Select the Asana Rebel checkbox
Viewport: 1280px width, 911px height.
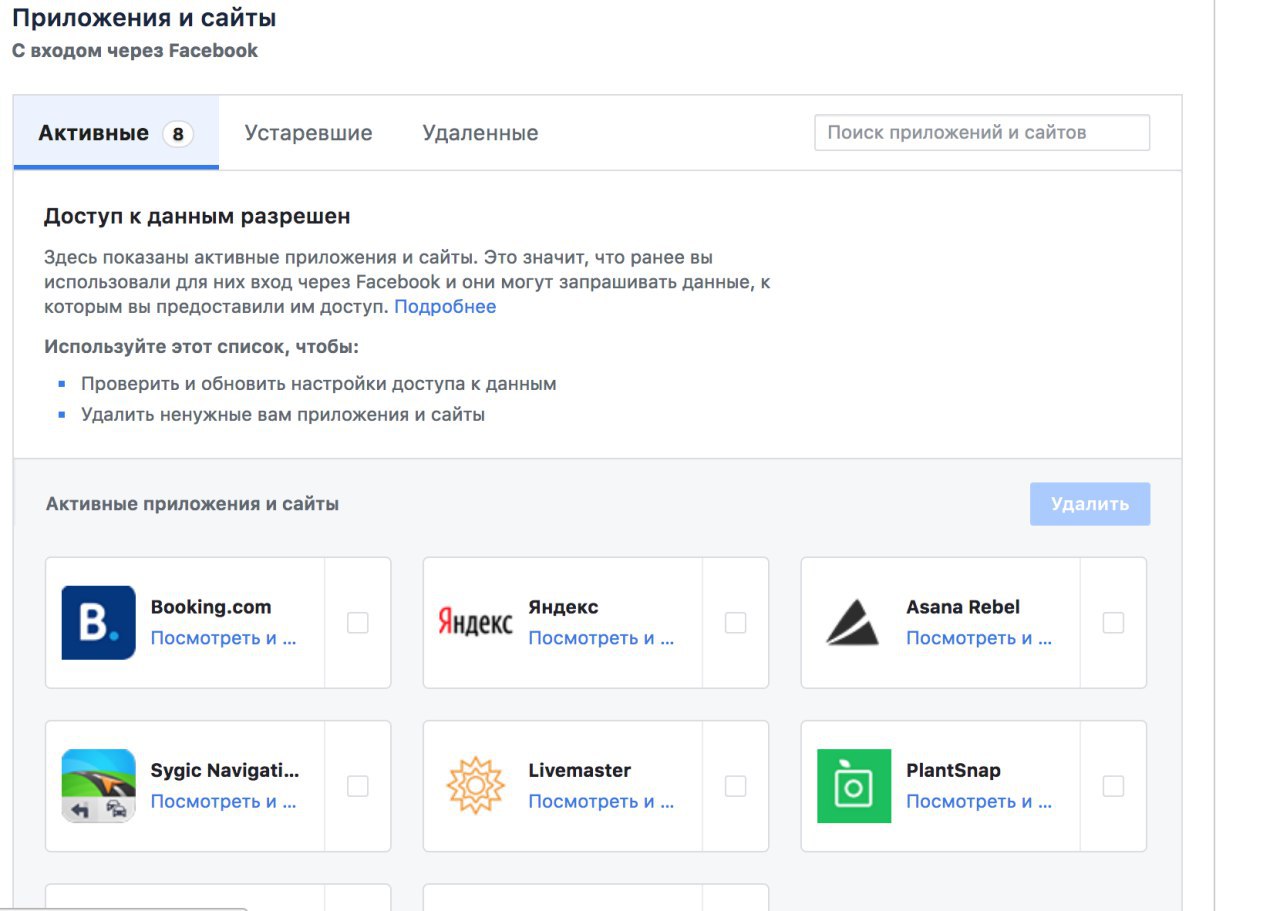pyautogui.click(x=1113, y=623)
